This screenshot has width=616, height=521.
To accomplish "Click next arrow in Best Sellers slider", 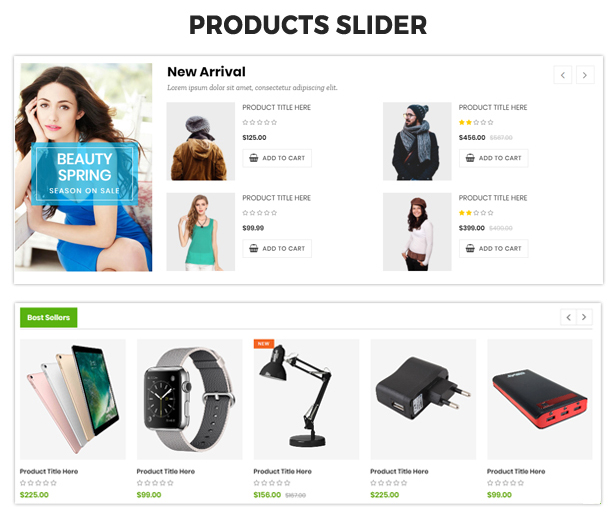I will (584, 317).
